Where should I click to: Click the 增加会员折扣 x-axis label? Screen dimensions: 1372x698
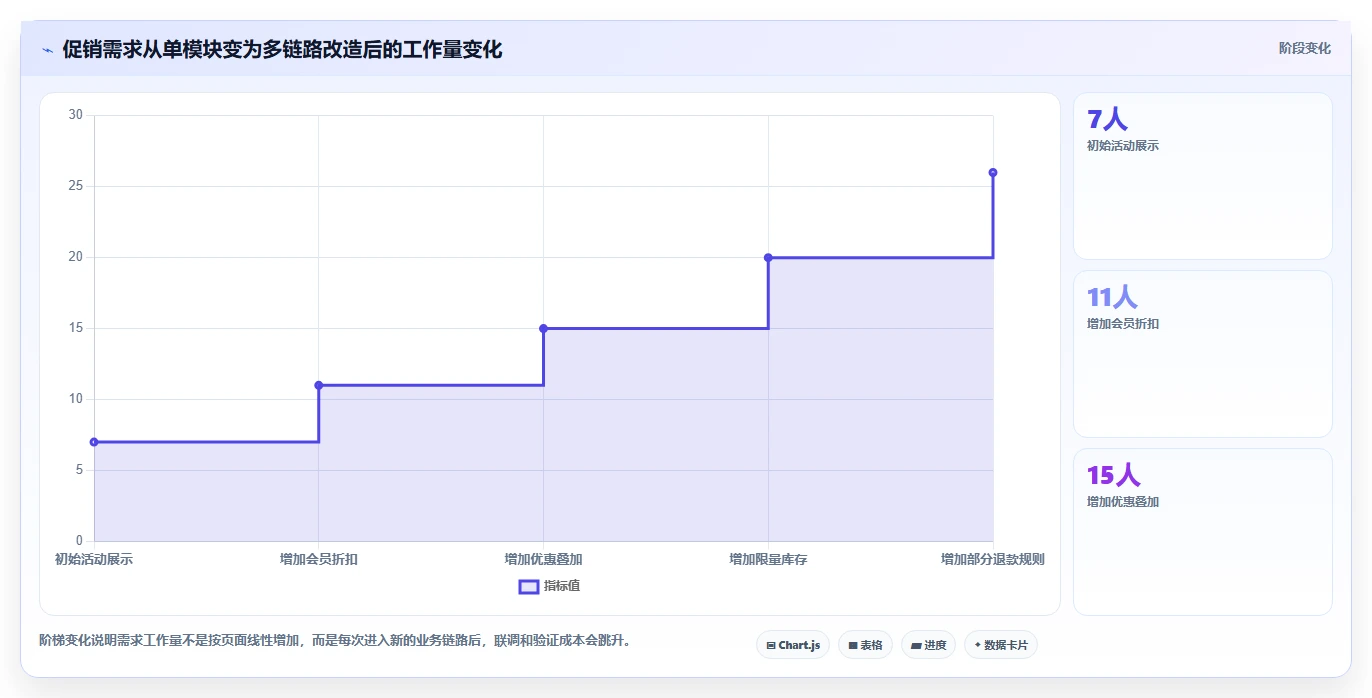point(319,559)
